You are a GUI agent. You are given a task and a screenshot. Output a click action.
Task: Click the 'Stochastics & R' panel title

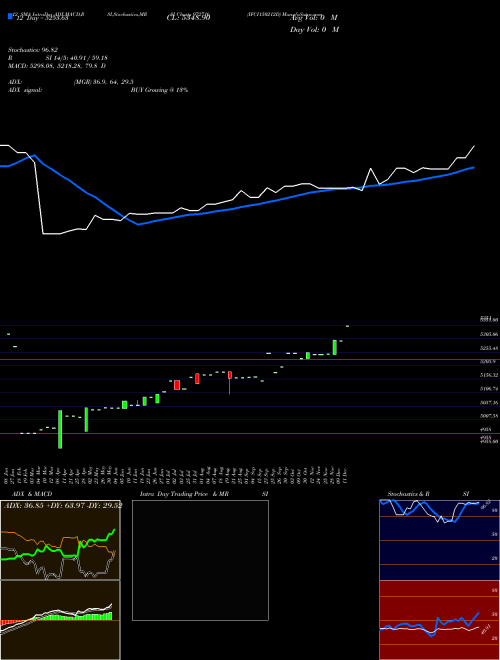408,494
